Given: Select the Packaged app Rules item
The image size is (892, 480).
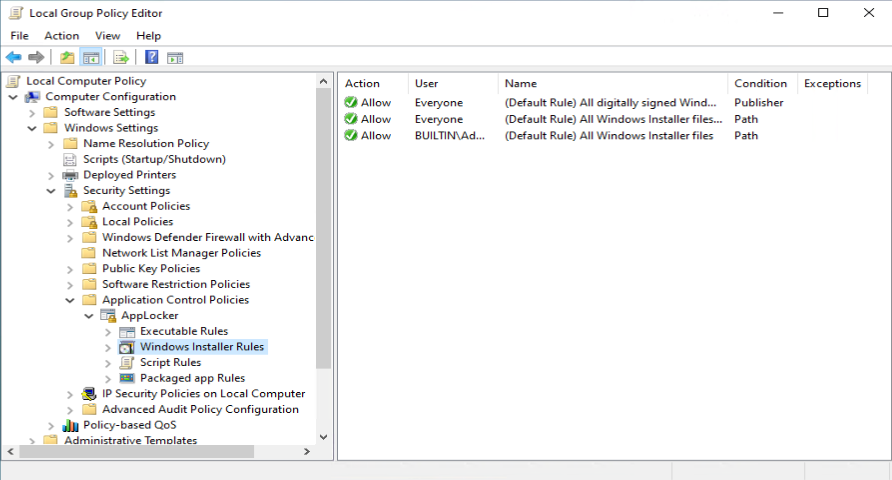Looking at the screenshot, I should point(192,378).
